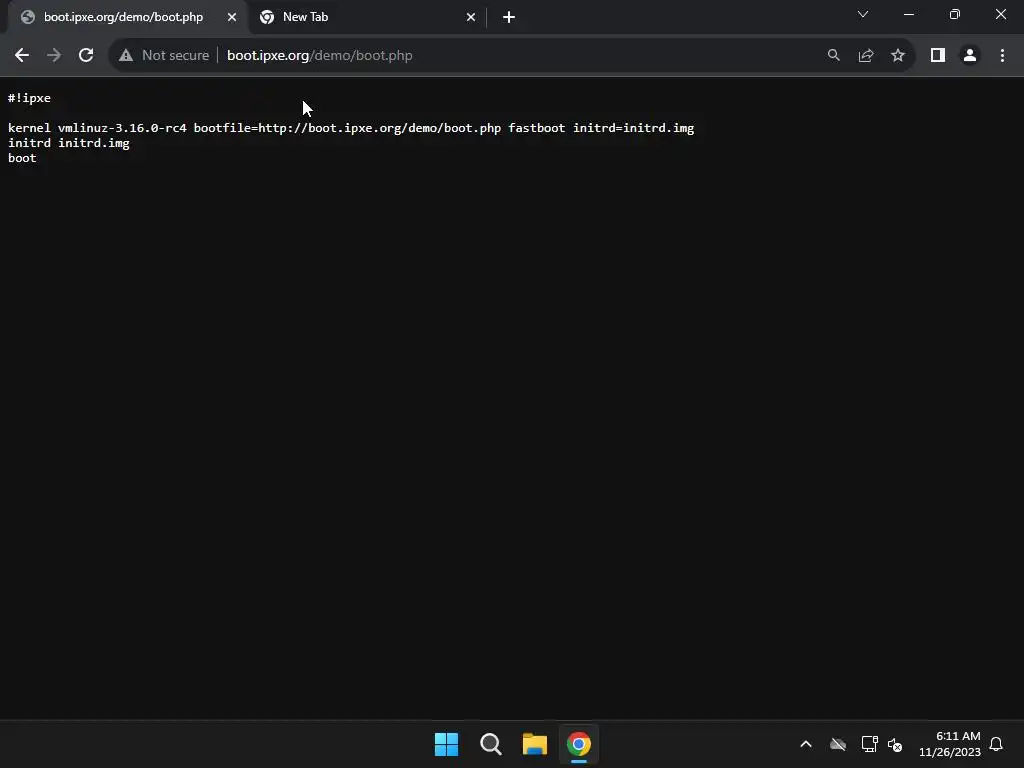Screen dimensions: 1024x768
Task: Close the boot.ipxe.org tab
Action: [x=232, y=17]
